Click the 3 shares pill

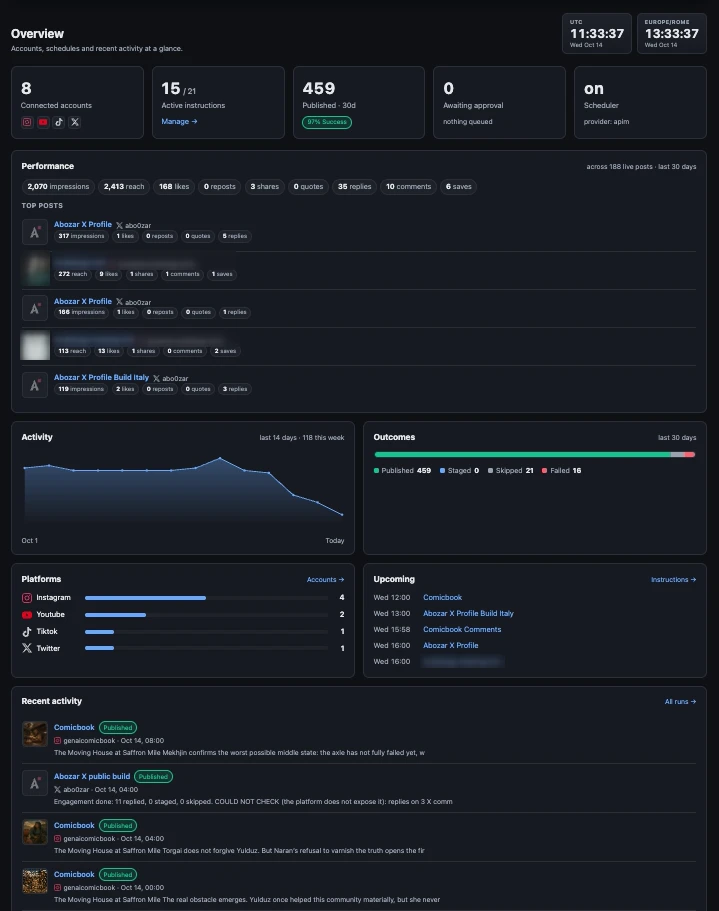point(264,186)
